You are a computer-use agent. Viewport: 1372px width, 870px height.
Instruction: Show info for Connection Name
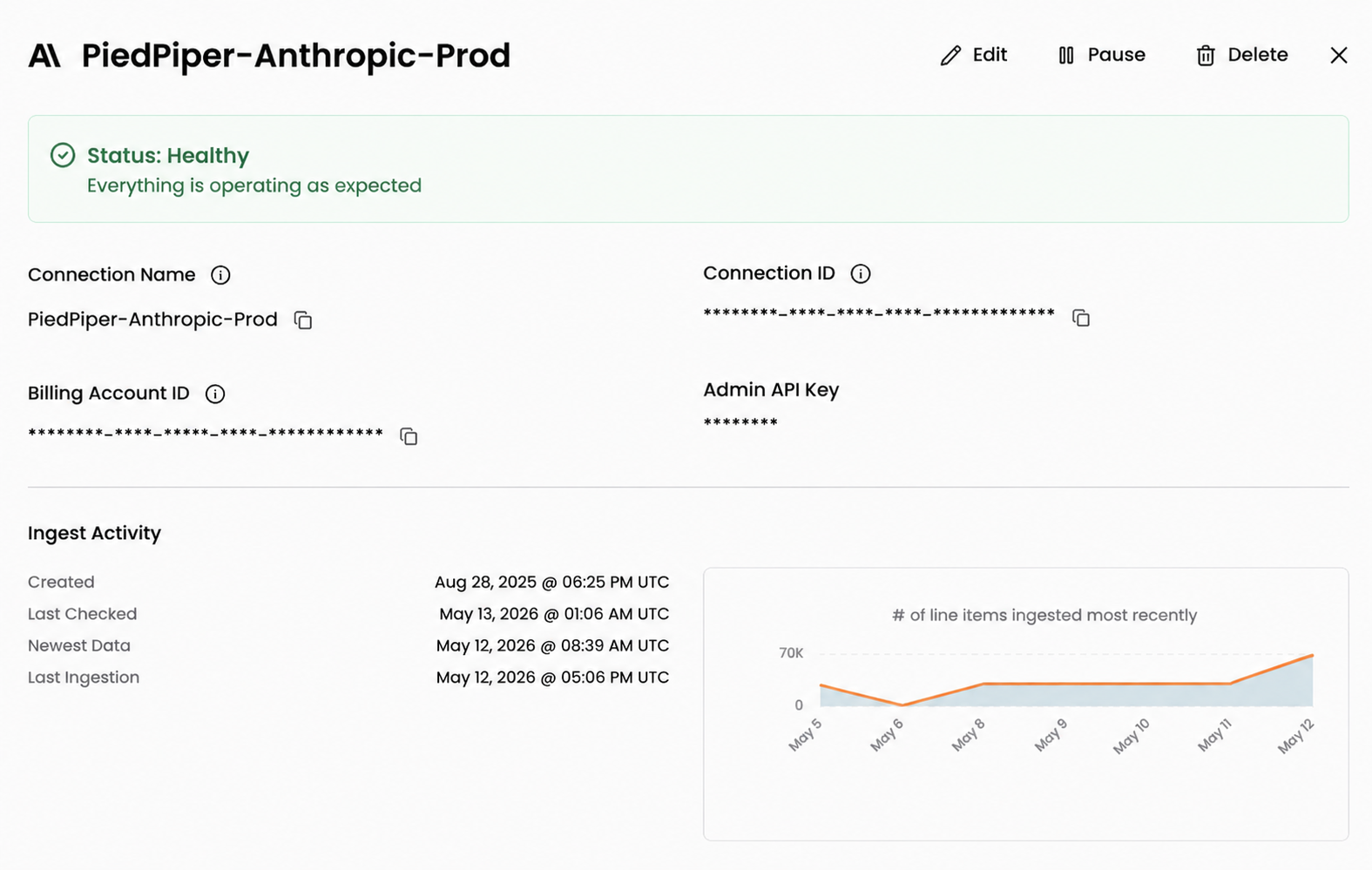coord(220,275)
